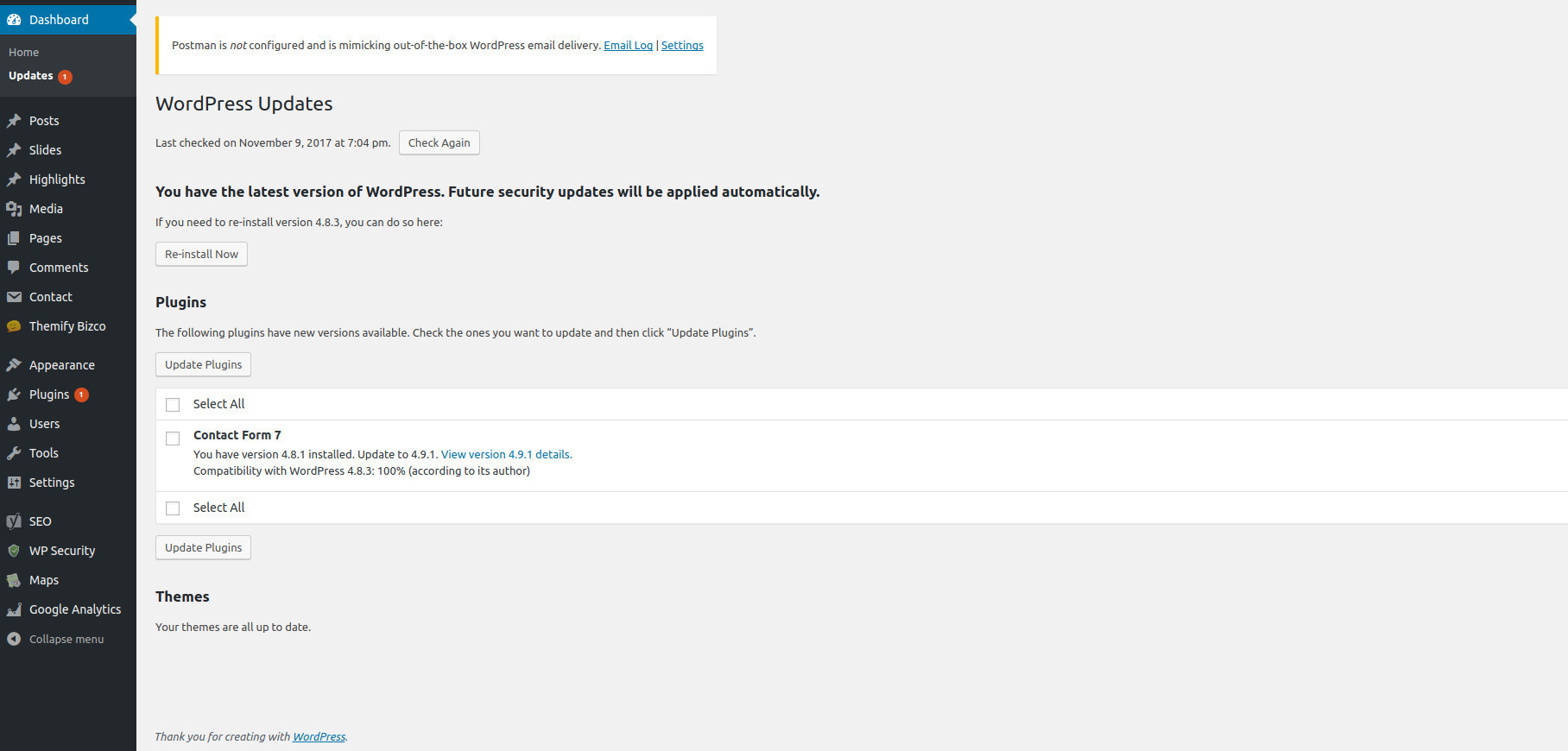Click the Plugins update count badge
Image resolution: width=1568 pixels, height=751 pixels.
pyautogui.click(x=81, y=394)
